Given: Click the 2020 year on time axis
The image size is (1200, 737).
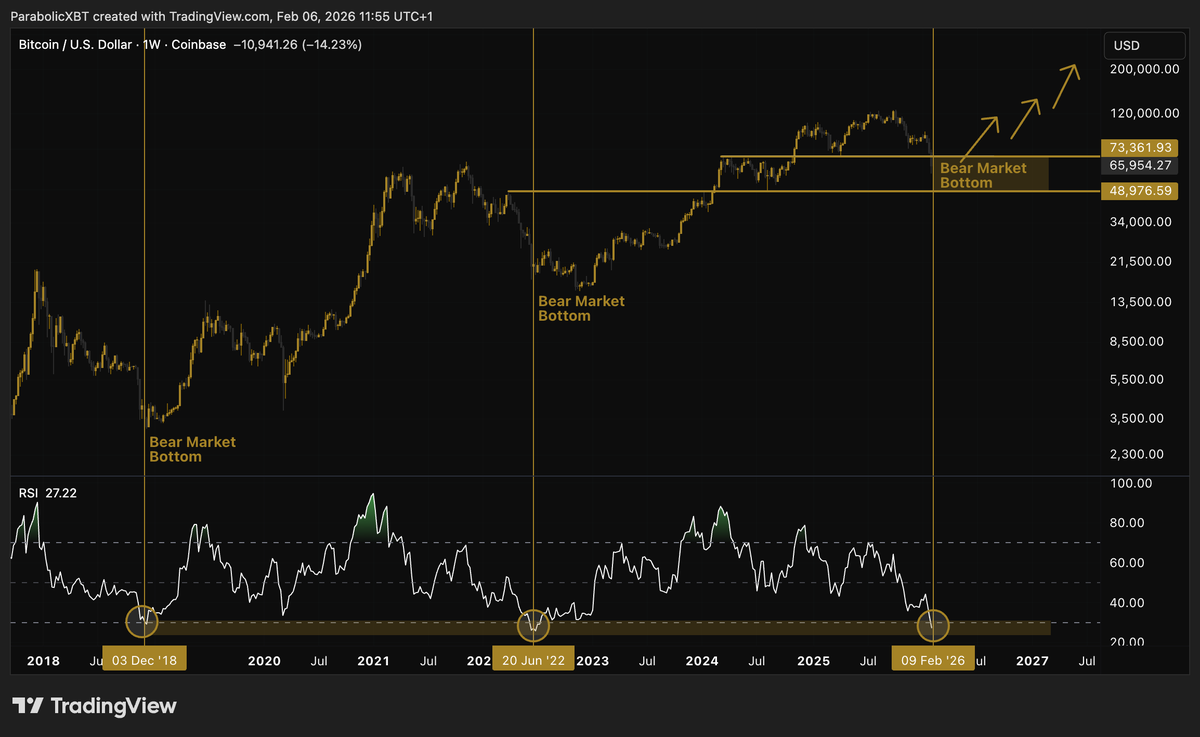Looking at the screenshot, I should click(263, 661).
